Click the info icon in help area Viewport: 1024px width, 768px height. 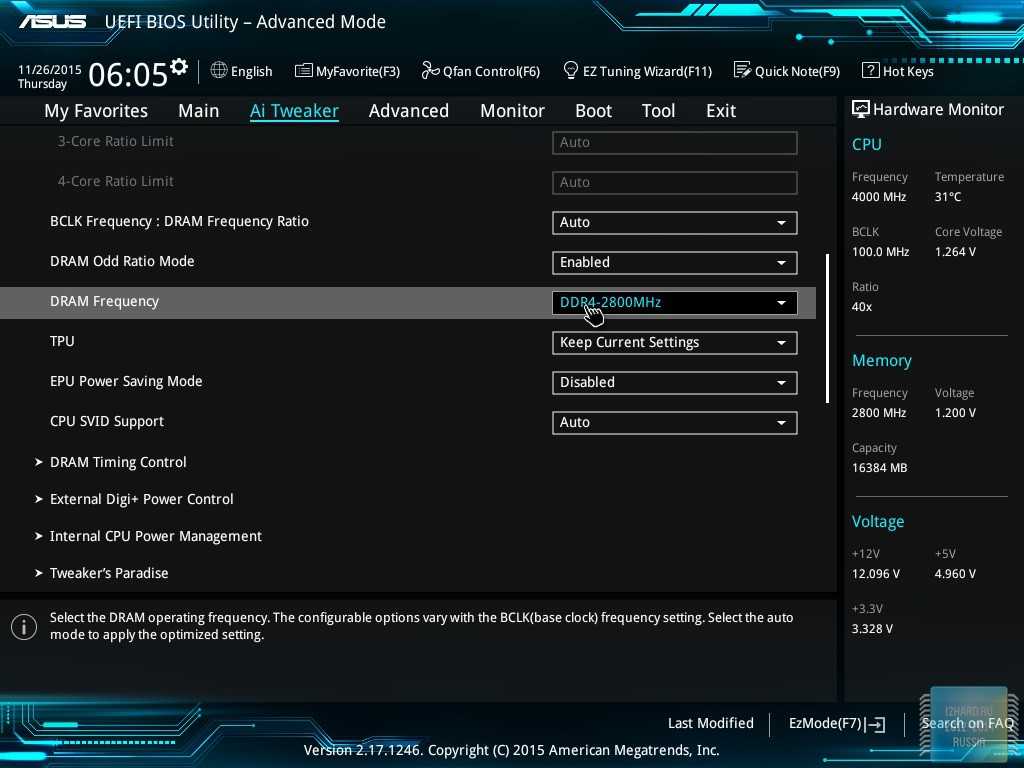point(23,627)
